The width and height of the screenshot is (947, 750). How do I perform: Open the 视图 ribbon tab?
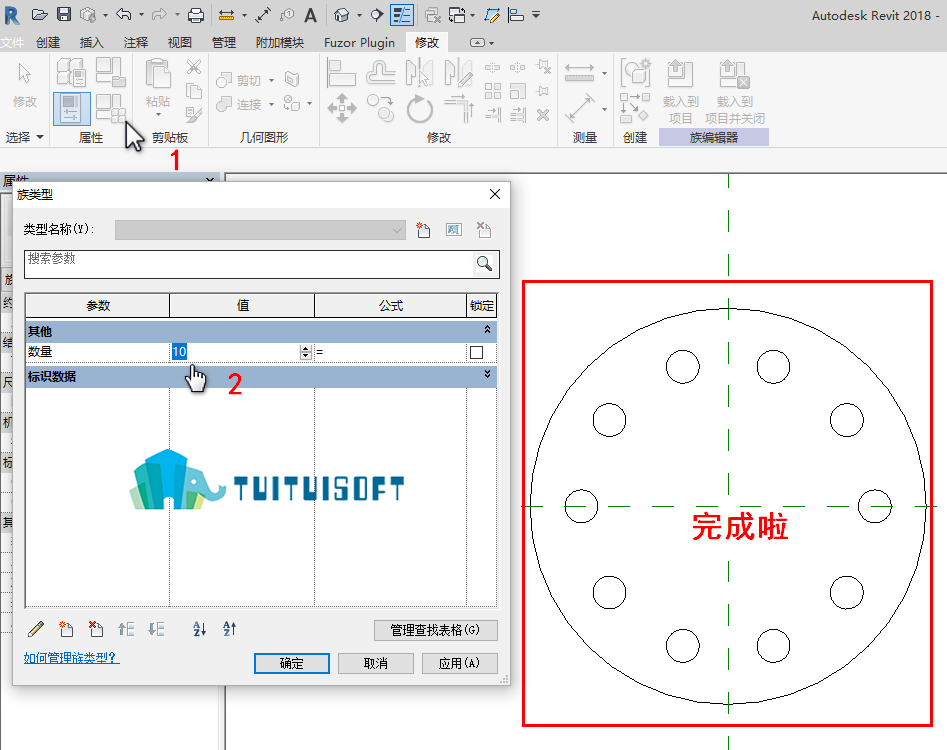click(x=179, y=42)
